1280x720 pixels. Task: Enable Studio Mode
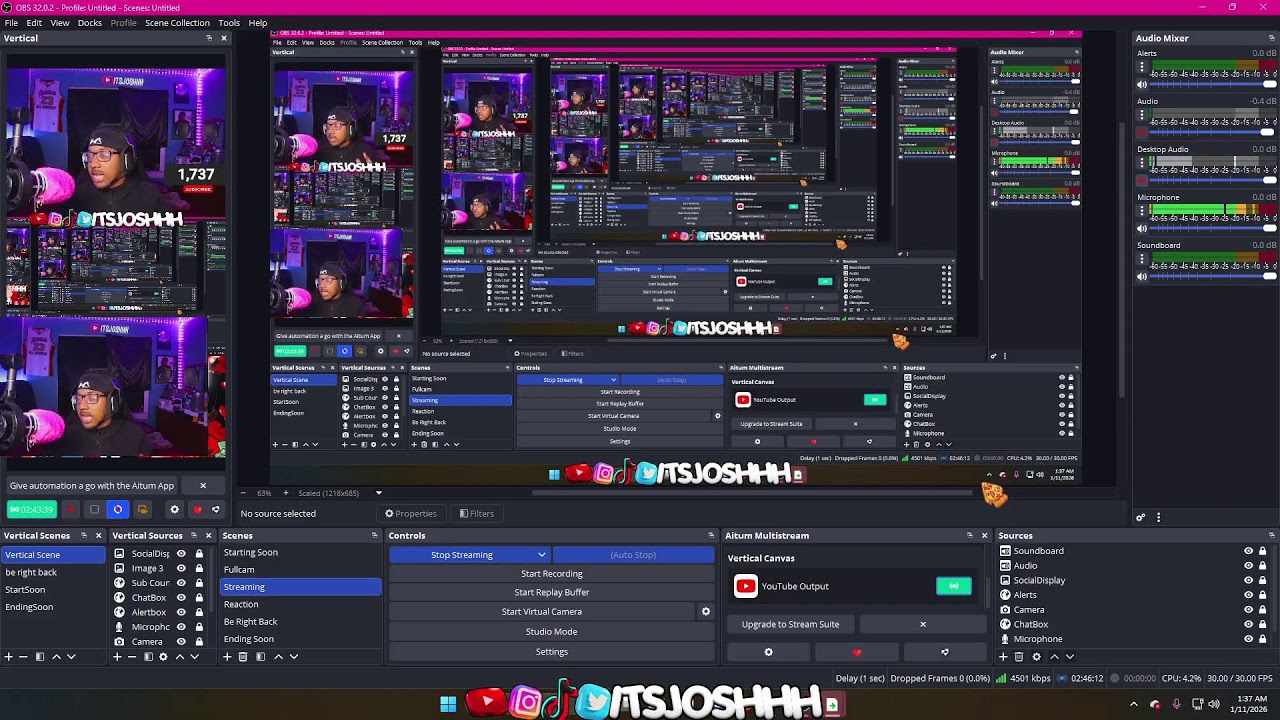click(x=552, y=631)
